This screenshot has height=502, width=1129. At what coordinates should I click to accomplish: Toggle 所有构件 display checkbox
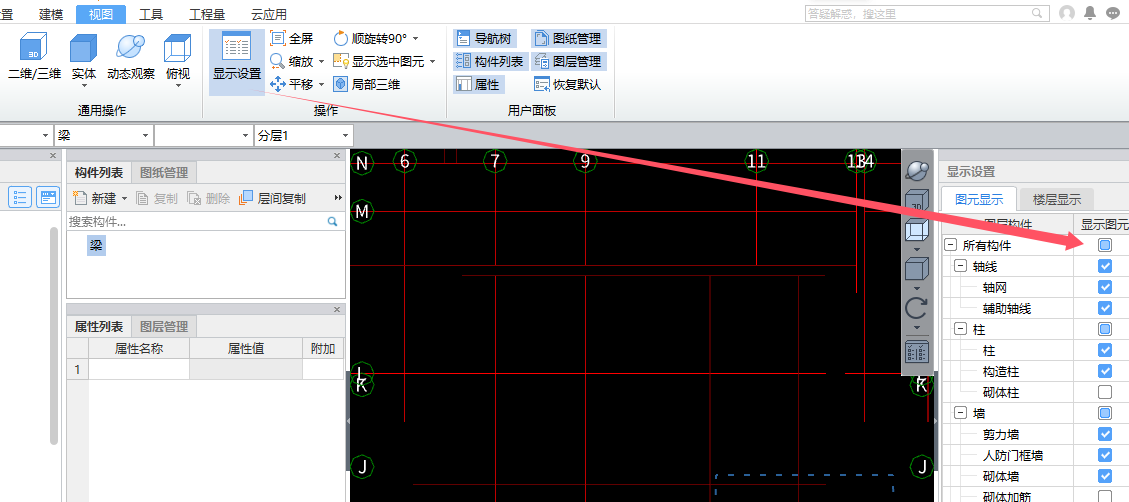(x=1105, y=245)
